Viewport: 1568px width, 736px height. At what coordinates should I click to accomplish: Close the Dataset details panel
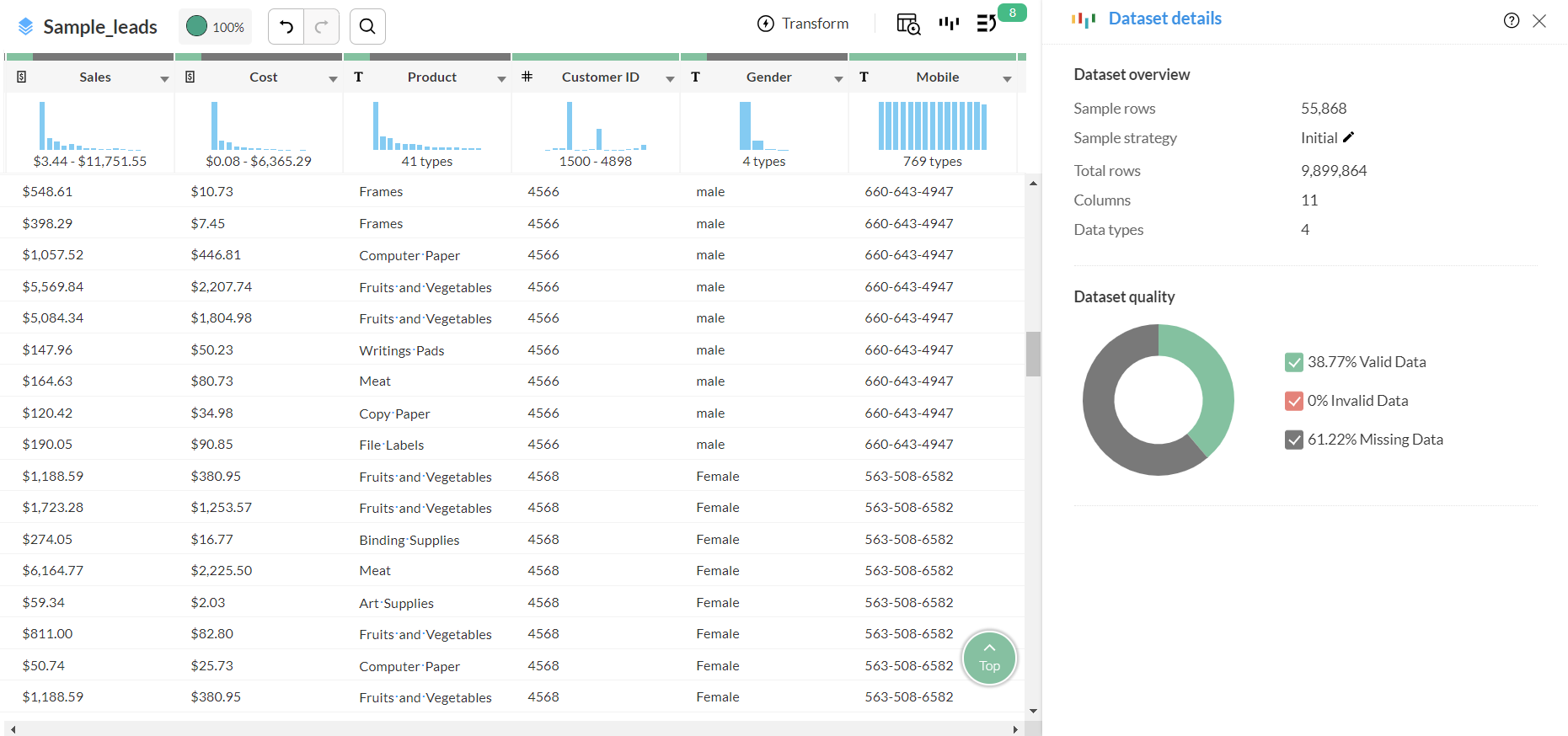click(x=1539, y=21)
